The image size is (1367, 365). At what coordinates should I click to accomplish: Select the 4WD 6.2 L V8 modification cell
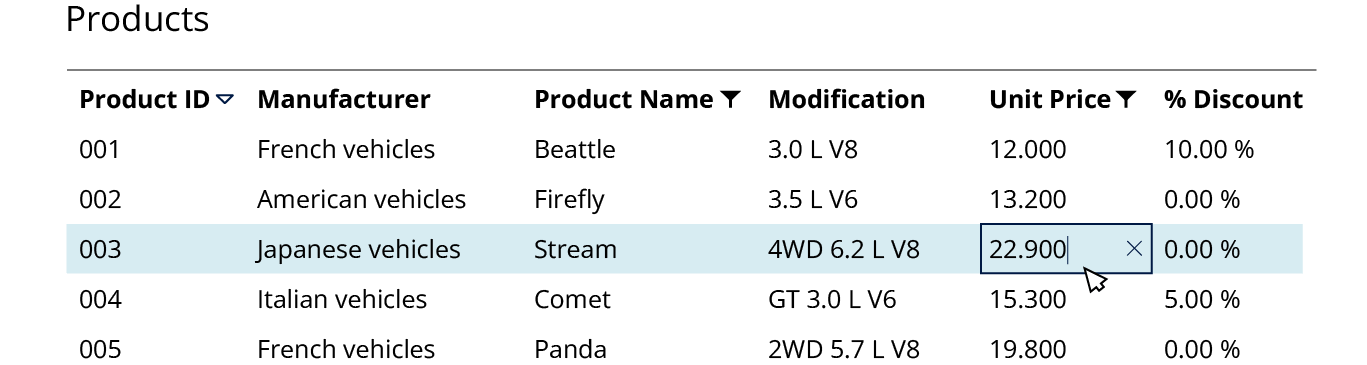(x=843, y=249)
